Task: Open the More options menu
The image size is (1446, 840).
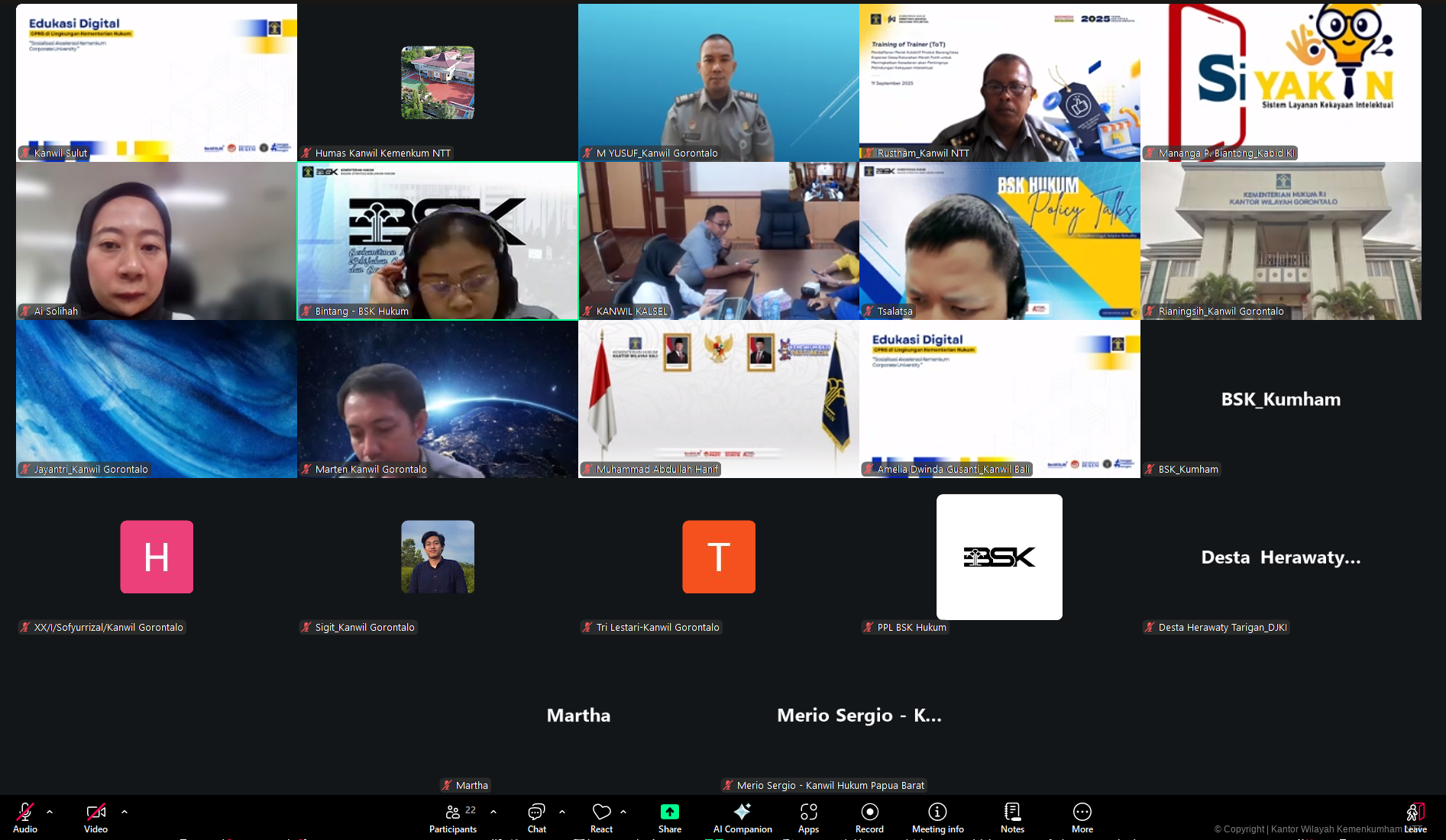Action: tap(1082, 817)
